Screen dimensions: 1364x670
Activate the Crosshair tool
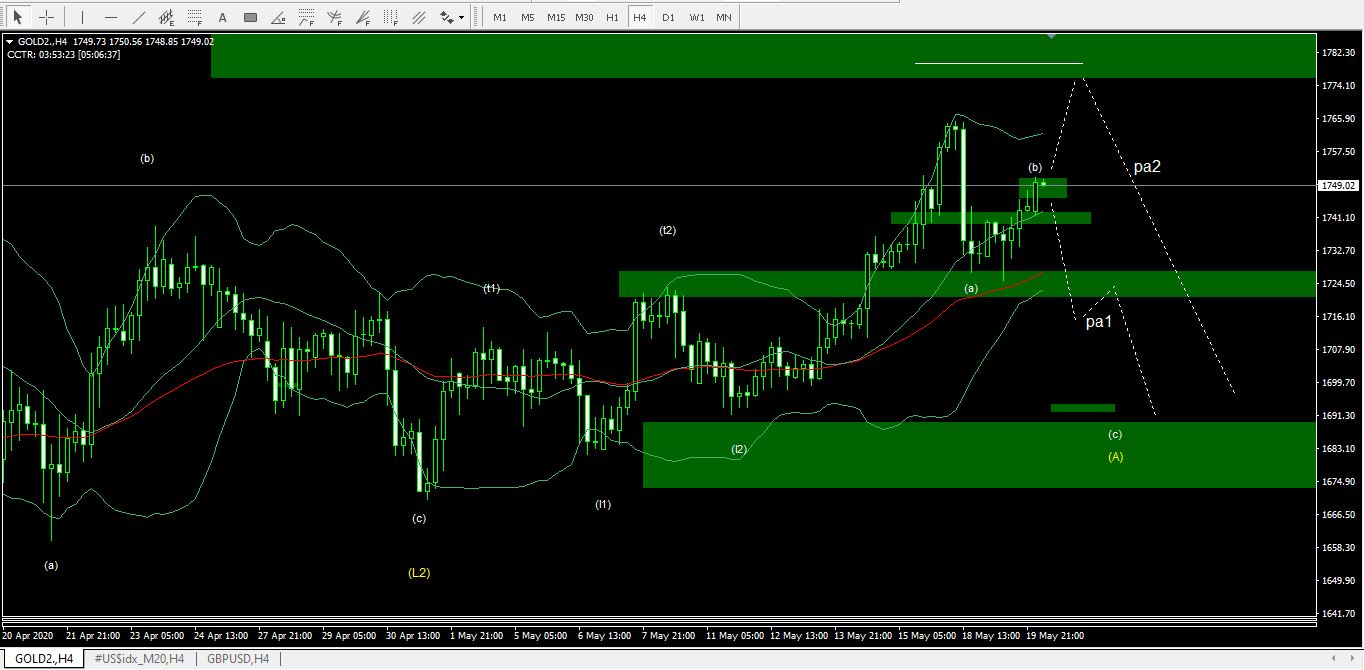46,17
